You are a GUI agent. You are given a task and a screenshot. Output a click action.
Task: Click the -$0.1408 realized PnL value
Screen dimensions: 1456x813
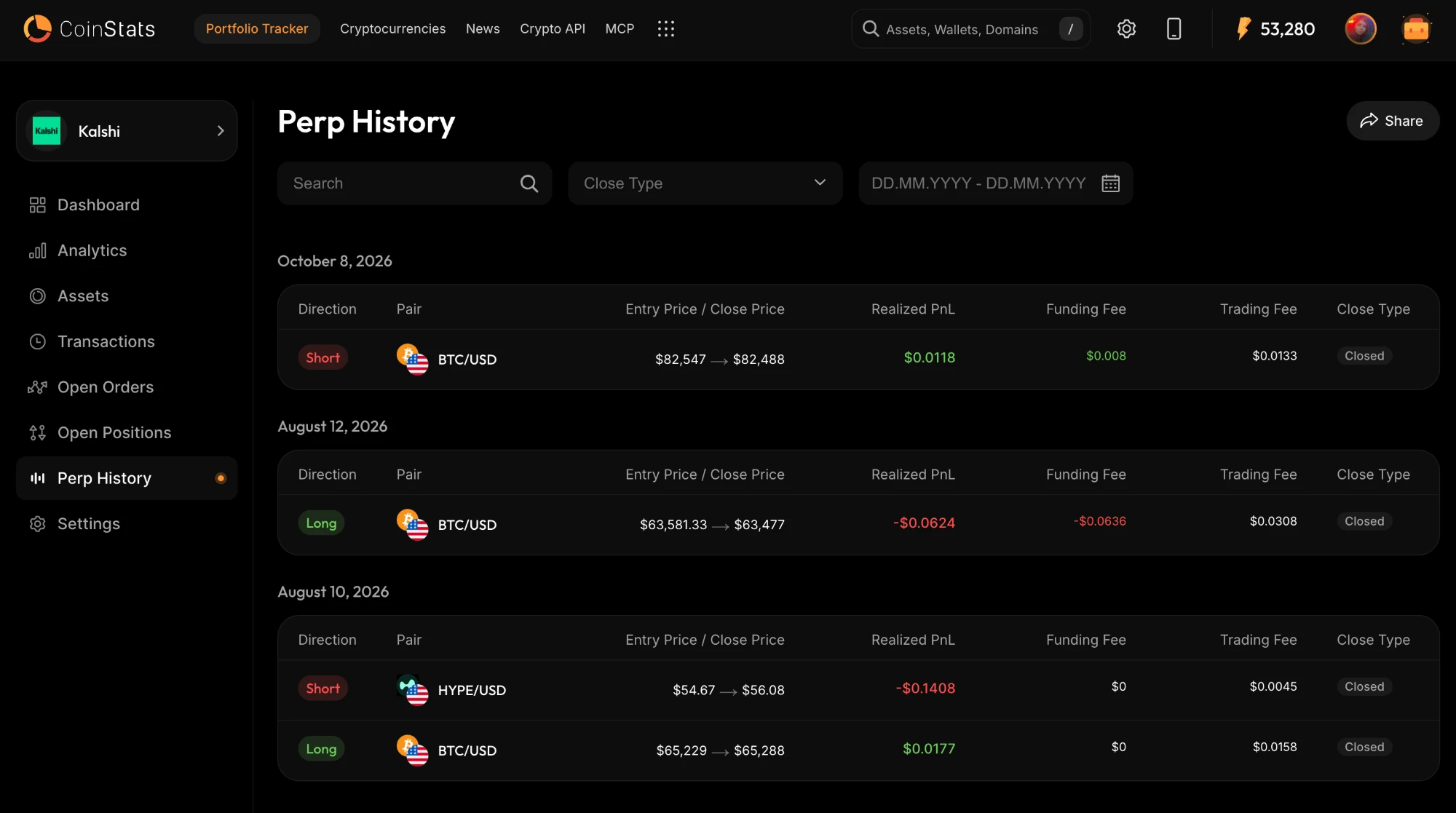tap(925, 688)
